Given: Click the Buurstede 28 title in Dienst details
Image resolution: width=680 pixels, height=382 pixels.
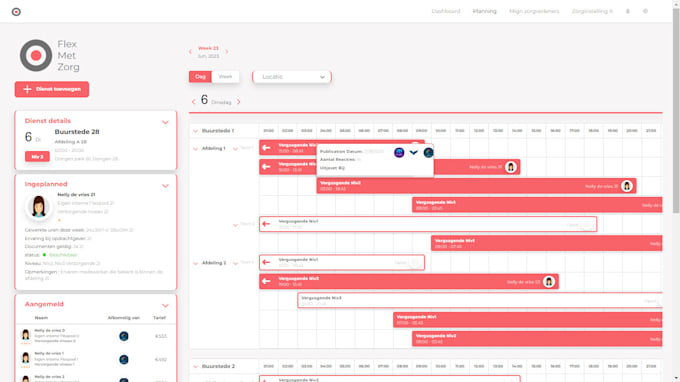Looking at the screenshot, I should click(x=77, y=132).
